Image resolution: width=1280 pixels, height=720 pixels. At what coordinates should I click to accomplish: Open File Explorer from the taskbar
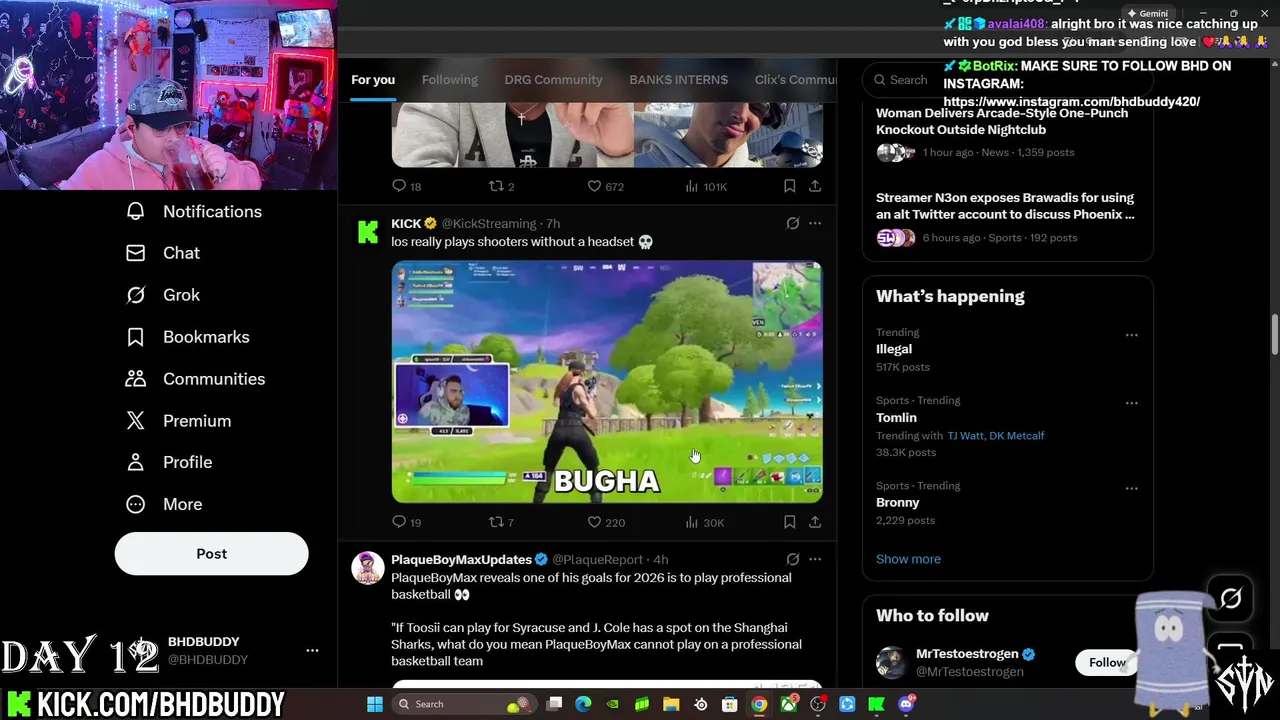pyautogui.click(x=671, y=704)
